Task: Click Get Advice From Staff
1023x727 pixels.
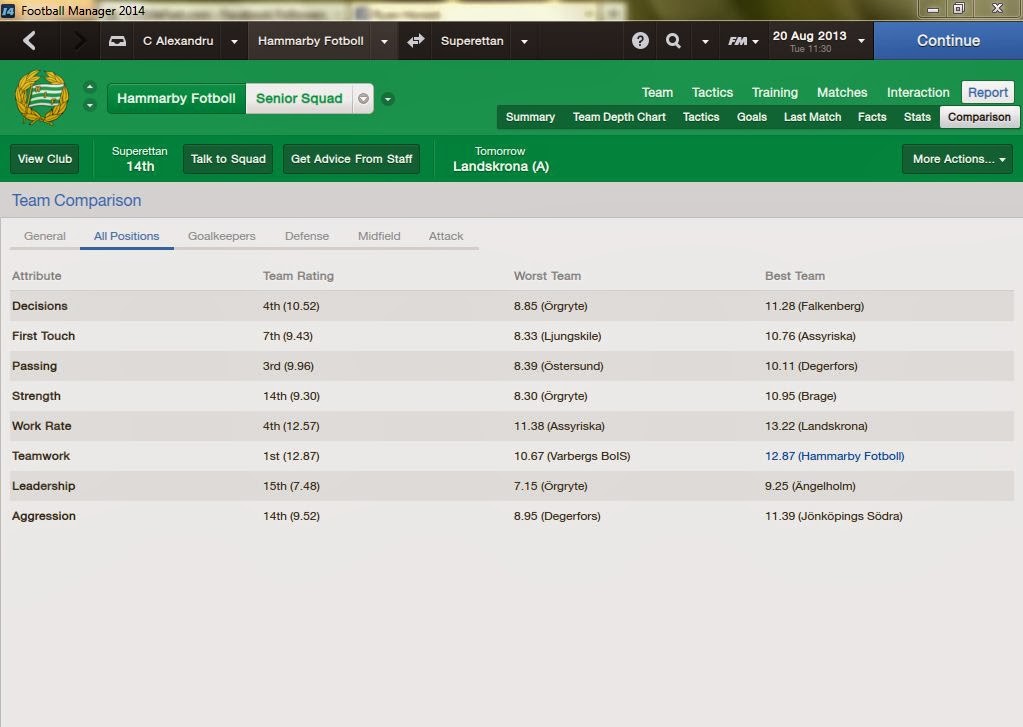Action: tap(352, 159)
